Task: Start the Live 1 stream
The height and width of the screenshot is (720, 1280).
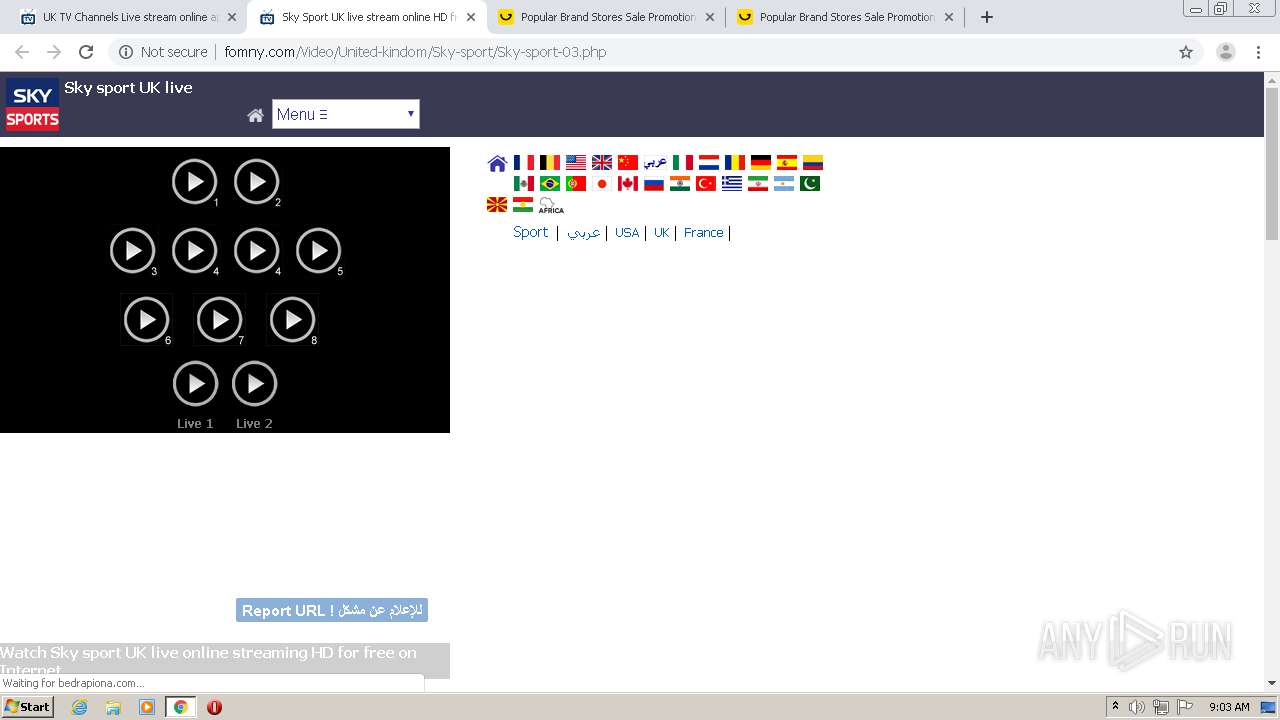Action: pyautogui.click(x=195, y=384)
